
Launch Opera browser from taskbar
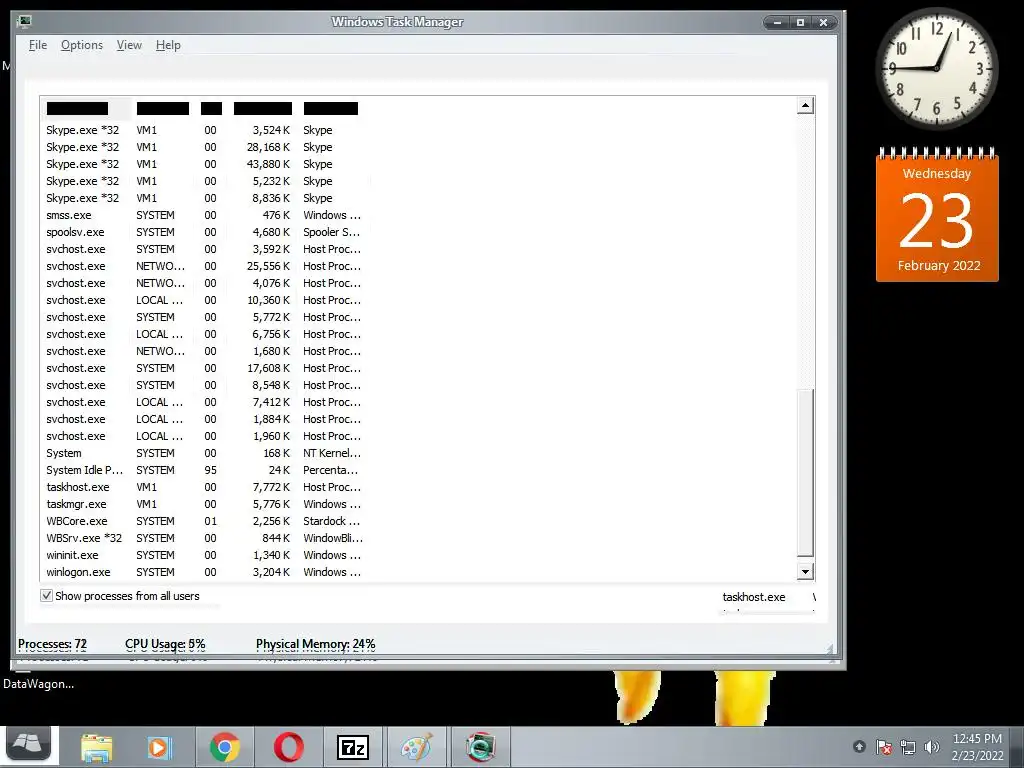click(x=289, y=747)
